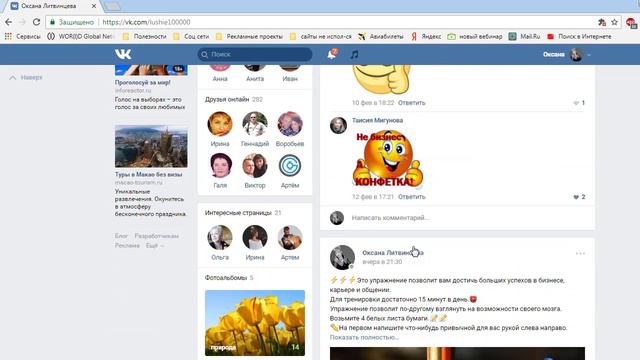Open Поиск в Интернете bookmark
This screenshot has width=640, height=360.
pos(580,36)
